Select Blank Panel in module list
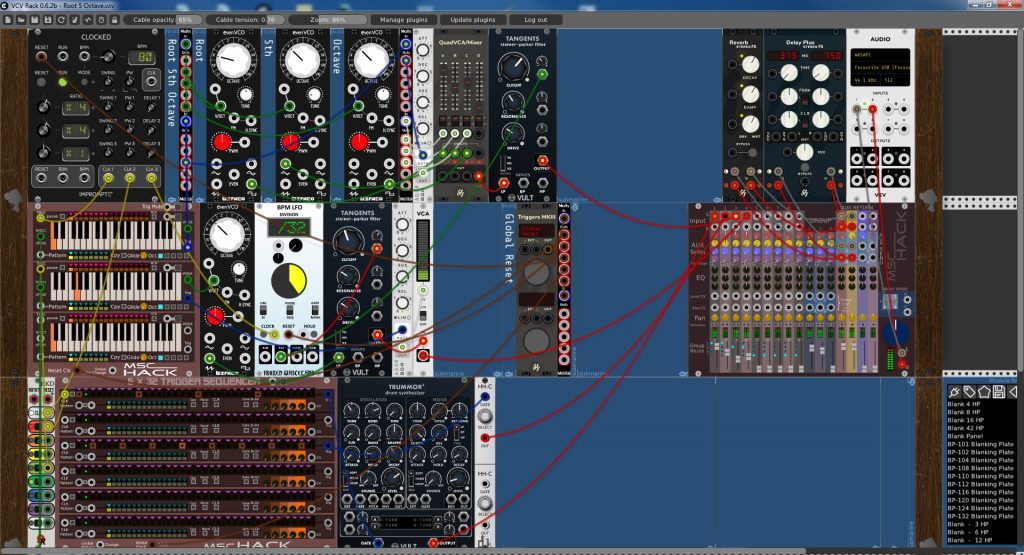 coord(965,436)
